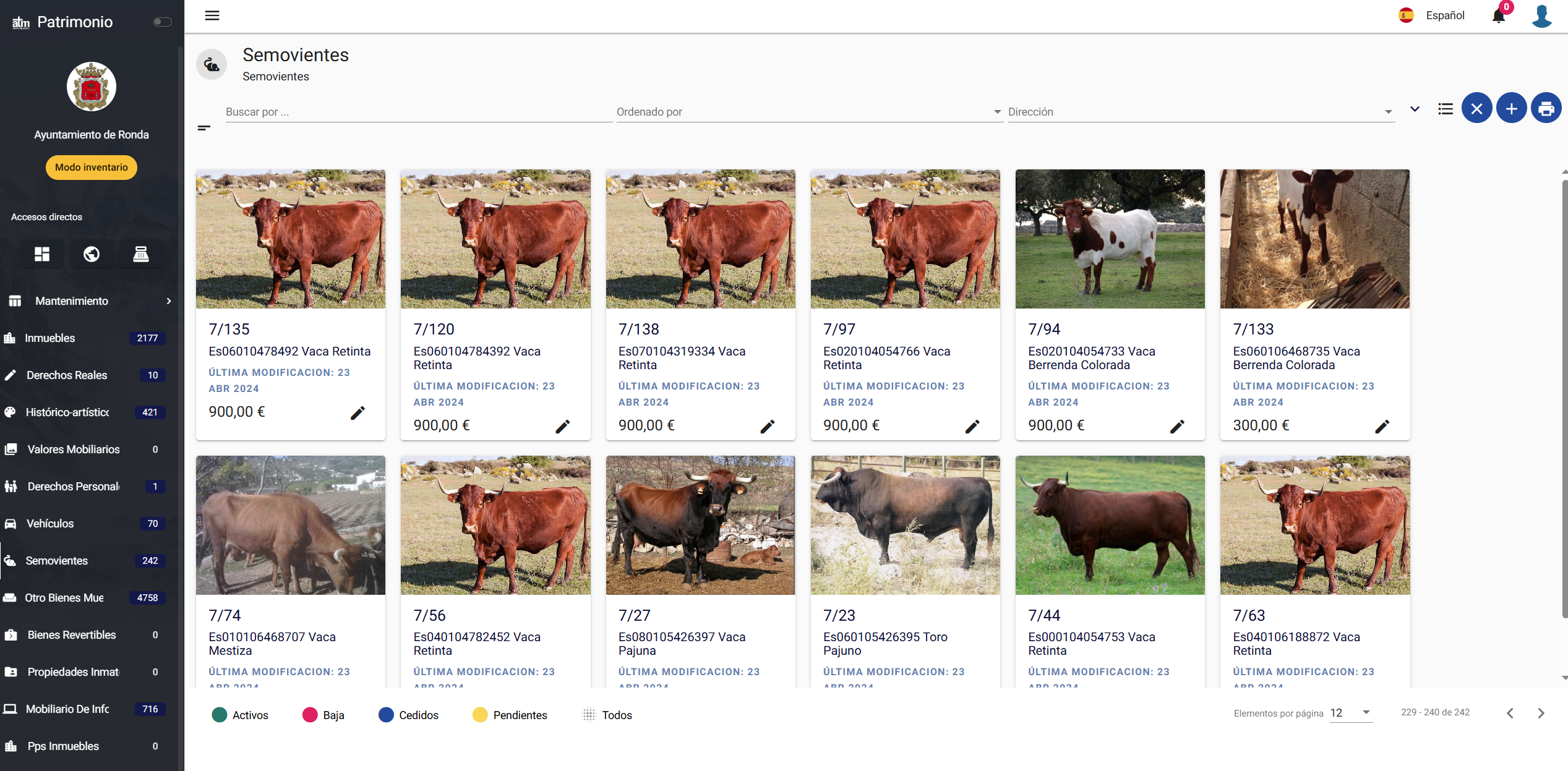Screen dimensions: 1568x771
Task: Open Elementos por página dropdown
Action: pyautogui.click(x=1351, y=712)
